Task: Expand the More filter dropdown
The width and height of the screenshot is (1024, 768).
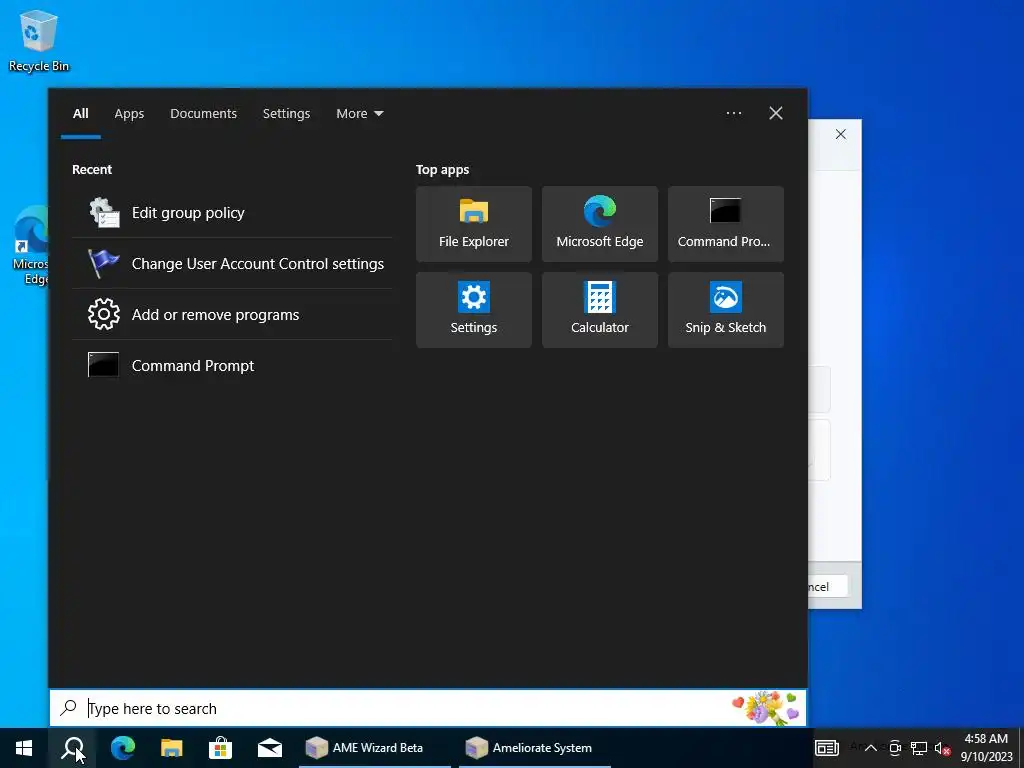Action: [359, 114]
